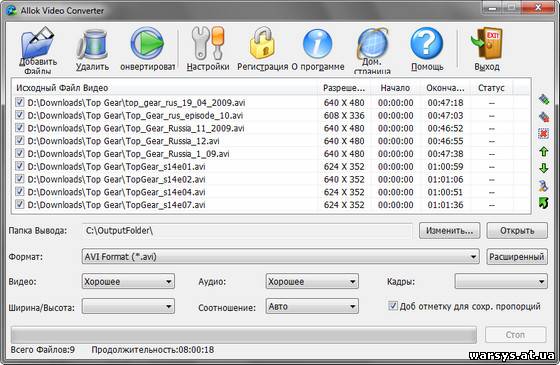Click the Открыть output folder button
Viewport: 560px width, 365px height.
coord(517,231)
